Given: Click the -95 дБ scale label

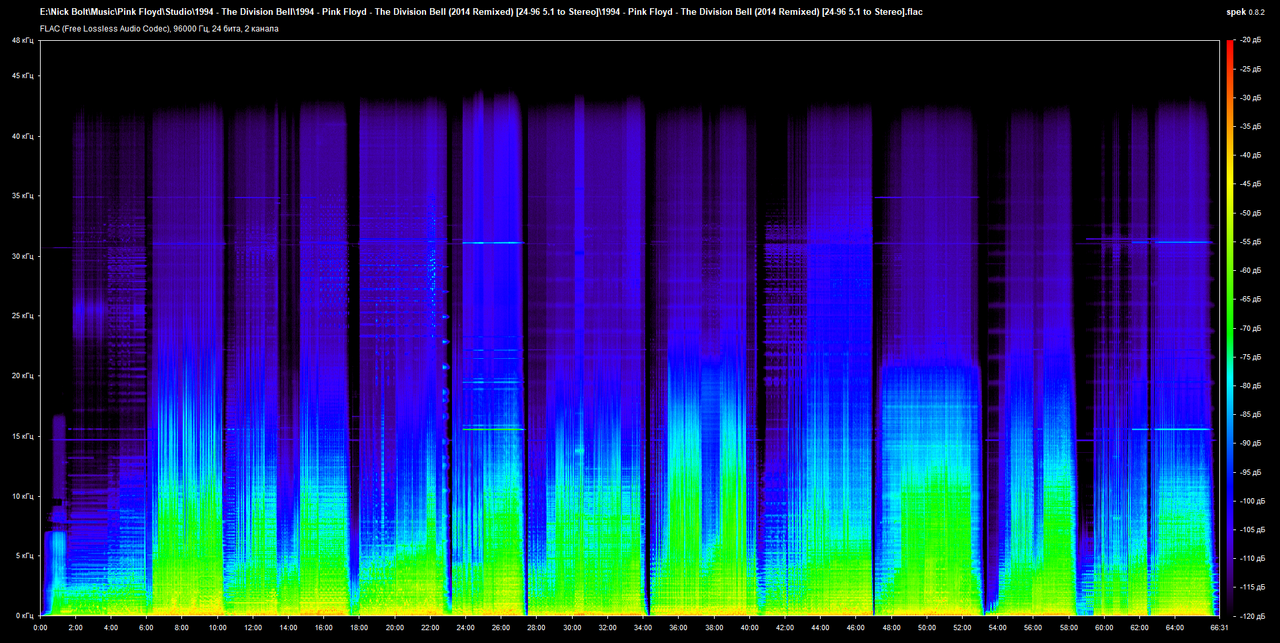Looking at the screenshot, I should (1249, 472).
